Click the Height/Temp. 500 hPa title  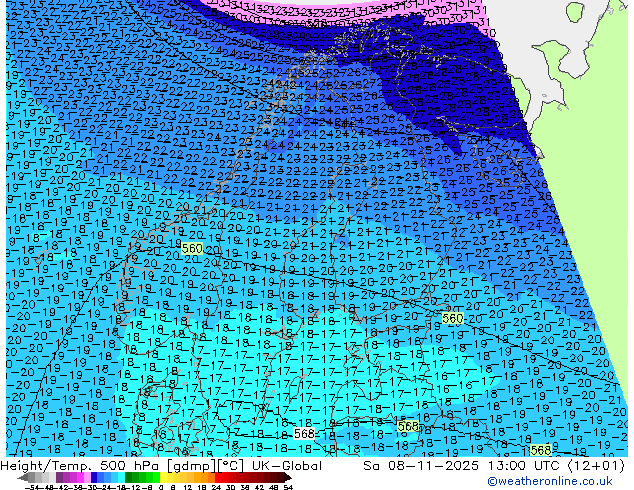coord(80,466)
